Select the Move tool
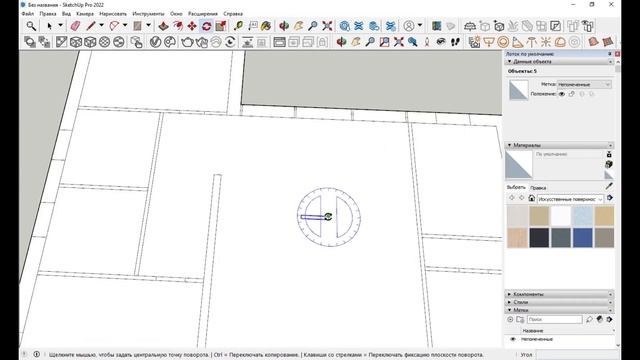This screenshot has width=640, height=360. tap(192, 26)
